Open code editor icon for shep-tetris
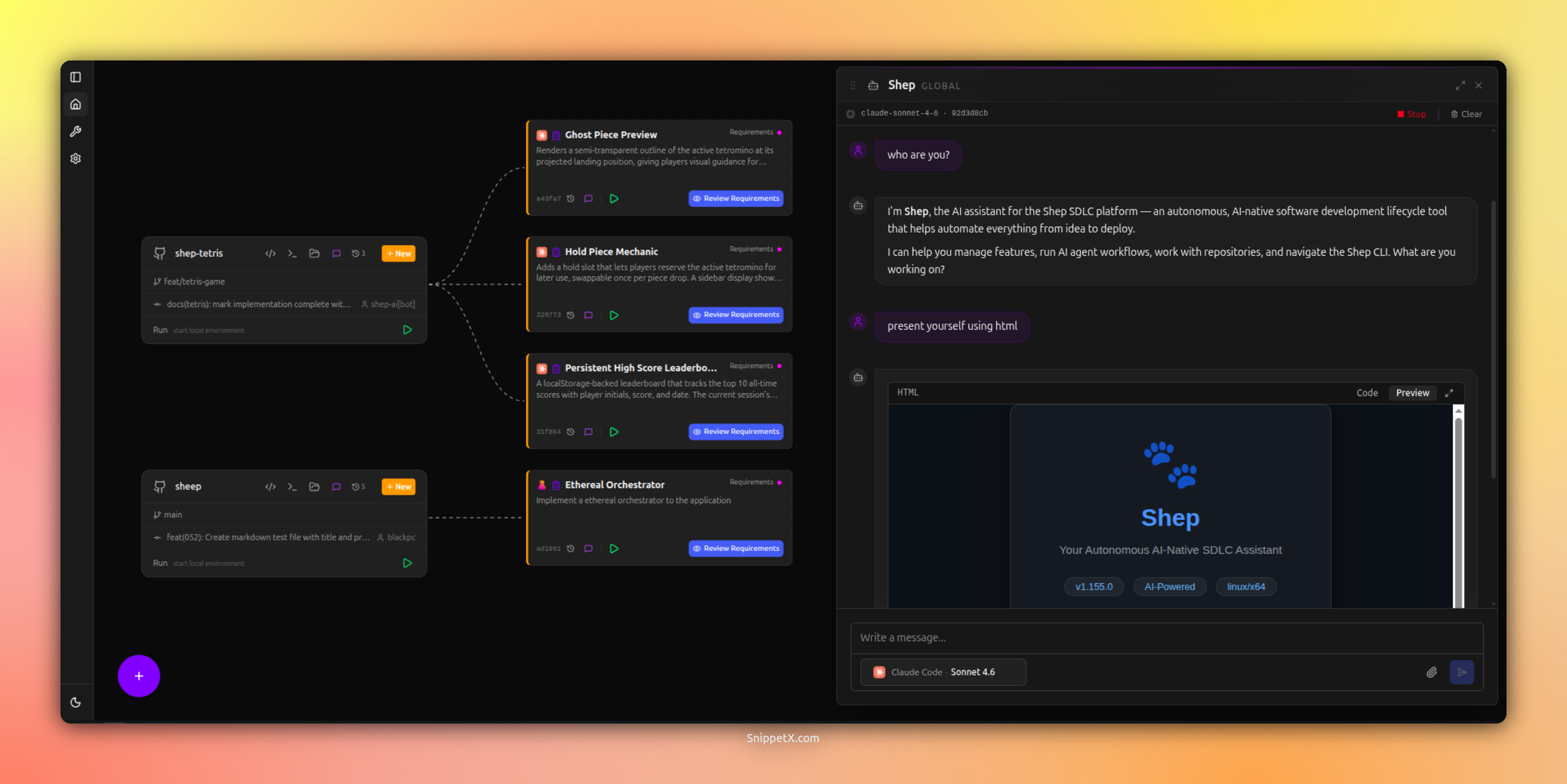The image size is (1567, 784). coord(270,254)
